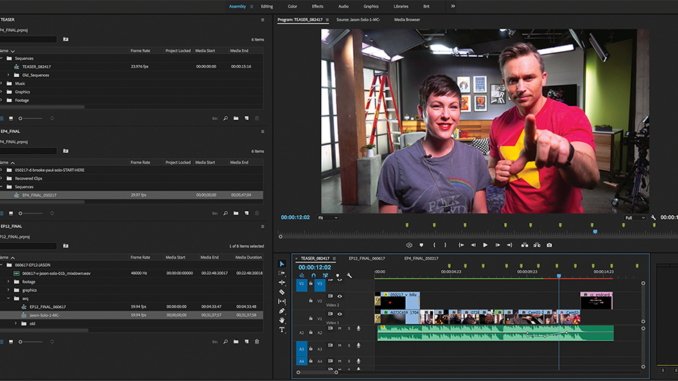The height and width of the screenshot is (381, 678).
Task: Click the Mark In bracket button
Action: tap(435, 245)
